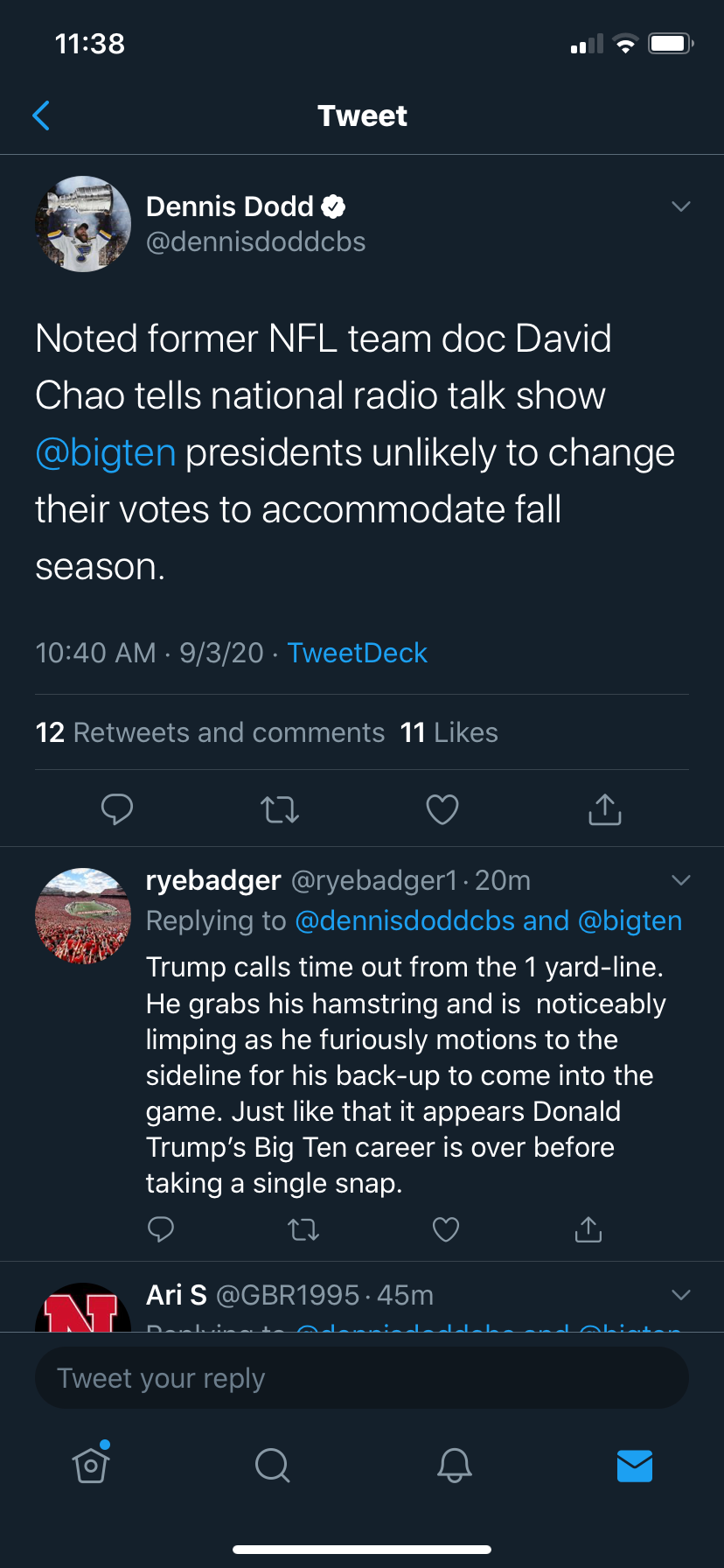Share ryebadger's reply

click(588, 1229)
